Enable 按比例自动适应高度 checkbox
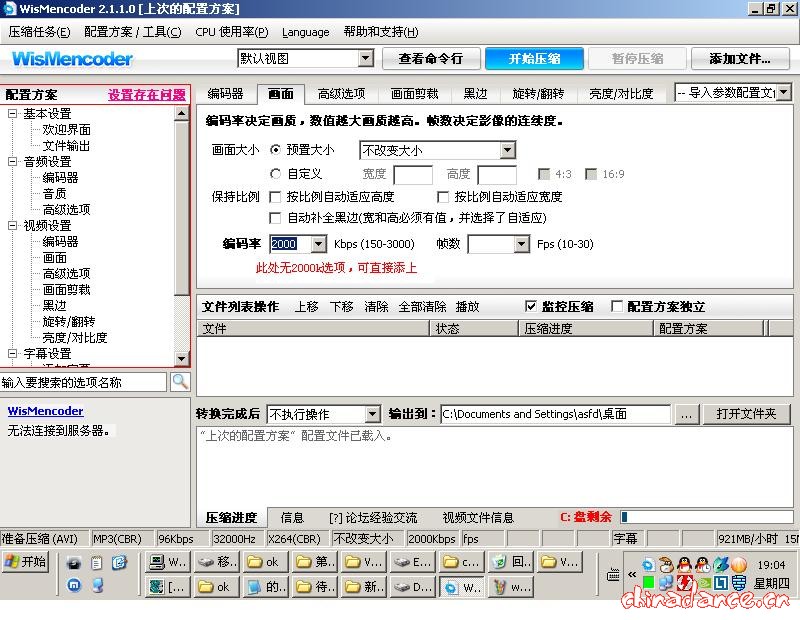 pos(277,197)
